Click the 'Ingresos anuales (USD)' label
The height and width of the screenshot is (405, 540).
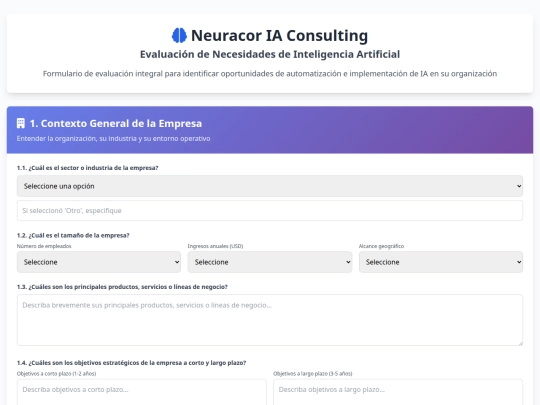point(215,246)
